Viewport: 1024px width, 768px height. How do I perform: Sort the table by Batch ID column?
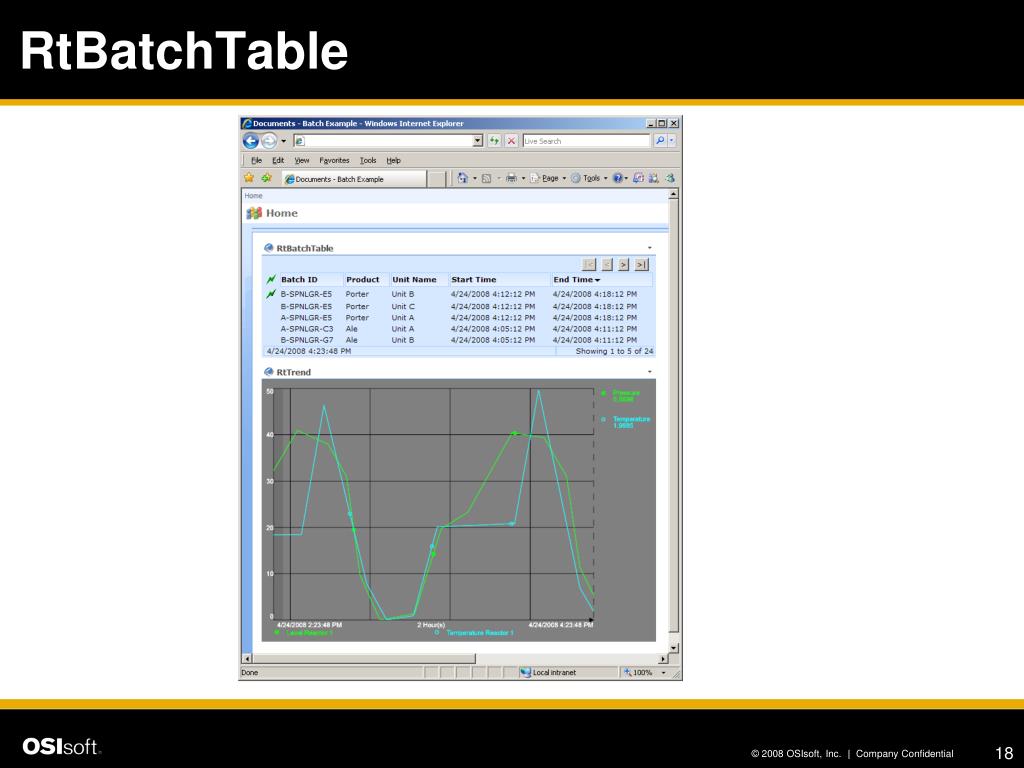(x=299, y=280)
